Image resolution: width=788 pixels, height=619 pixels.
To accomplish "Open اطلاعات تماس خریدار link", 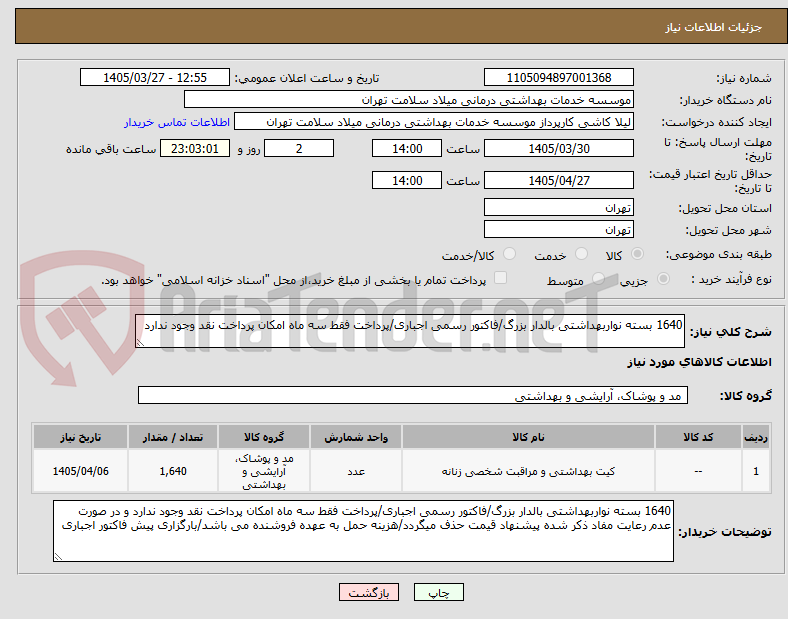I will [x=177, y=122].
